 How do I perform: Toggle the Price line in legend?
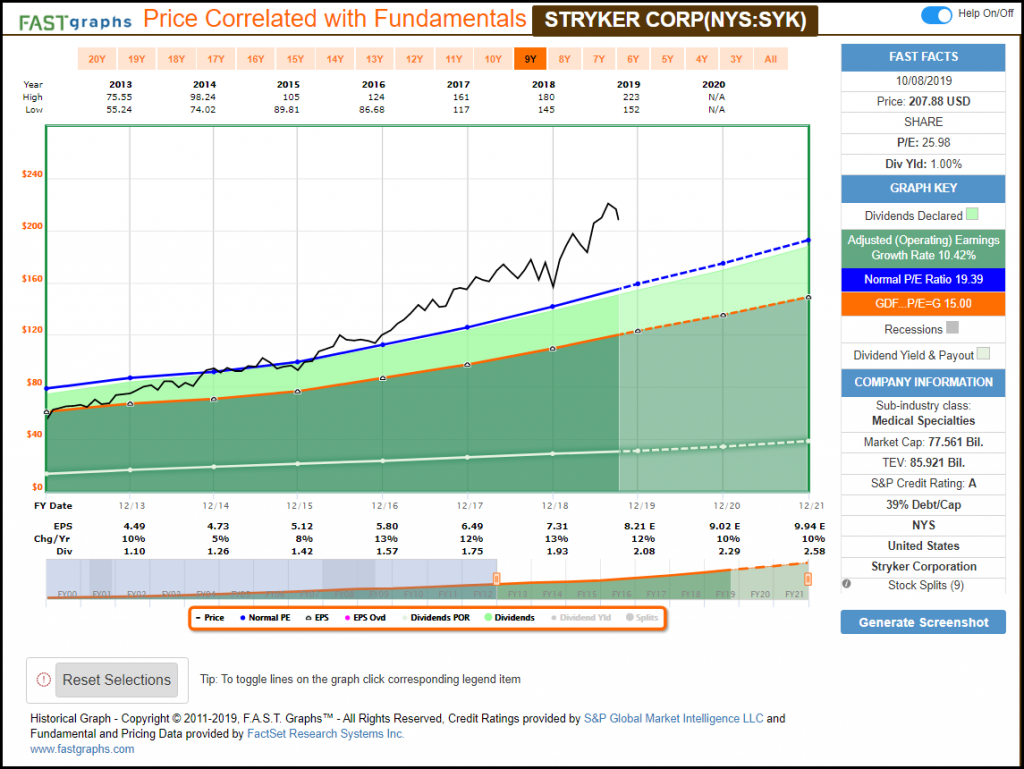tap(210, 618)
